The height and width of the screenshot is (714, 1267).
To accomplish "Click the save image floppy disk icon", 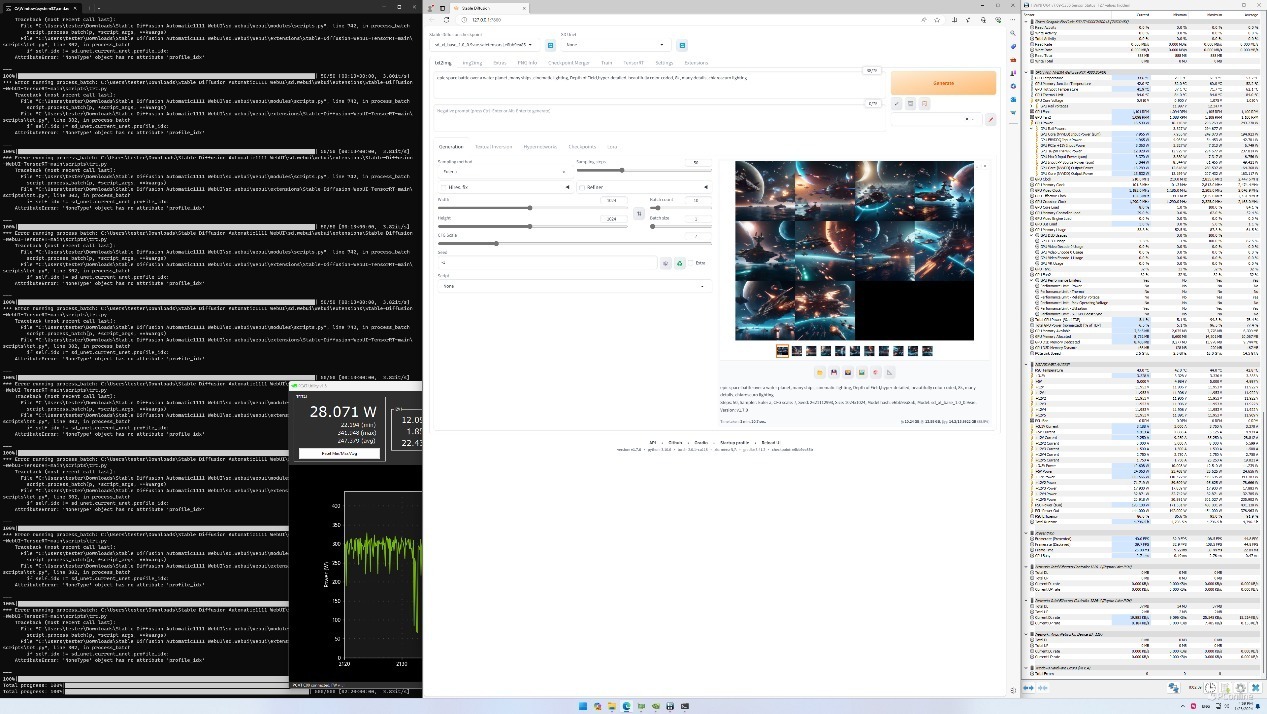I will click(833, 372).
